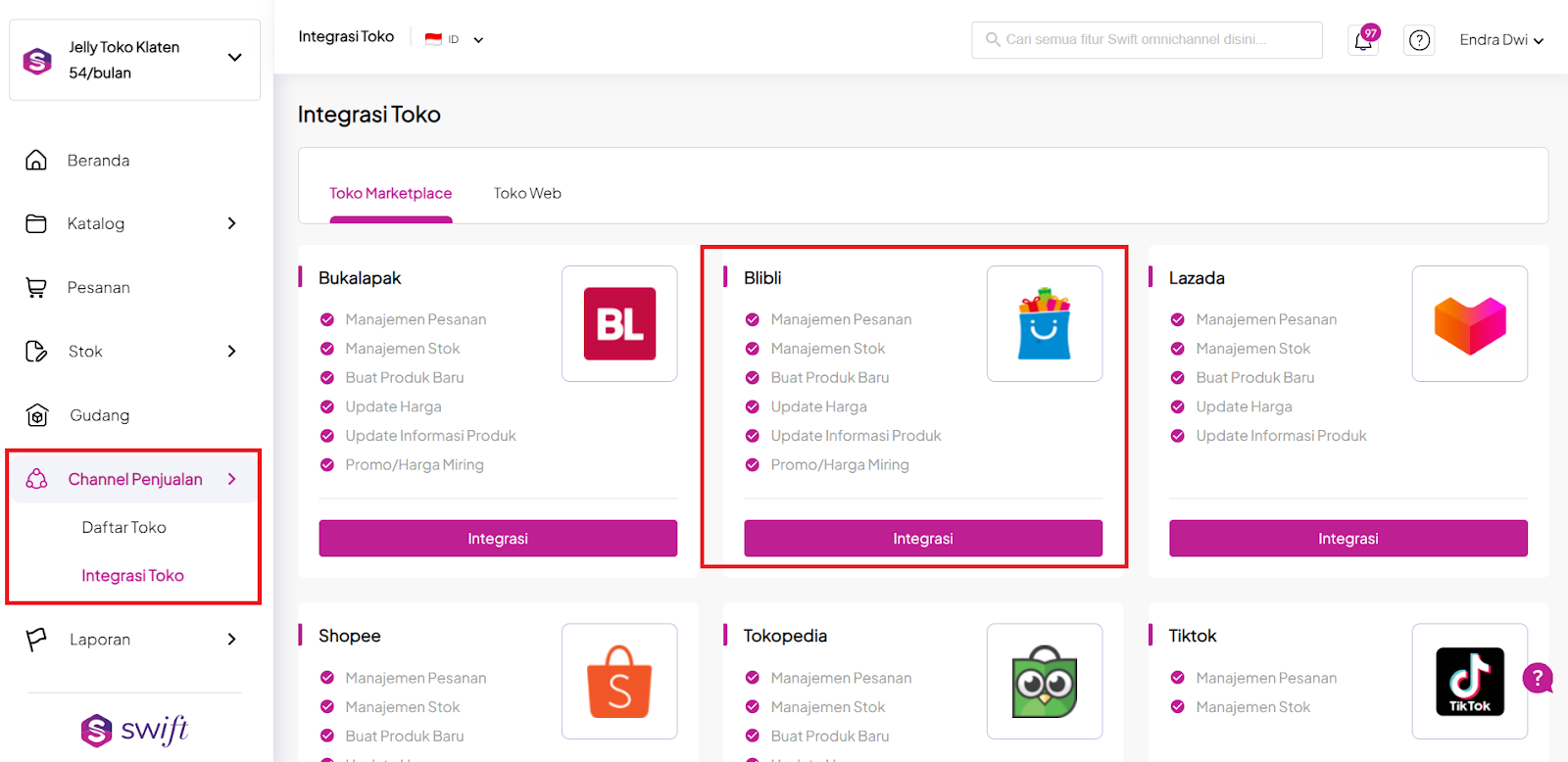Click Blibli Update Harga checkmark
The width and height of the screenshot is (1568, 762).
pyautogui.click(x=753, y=406)
